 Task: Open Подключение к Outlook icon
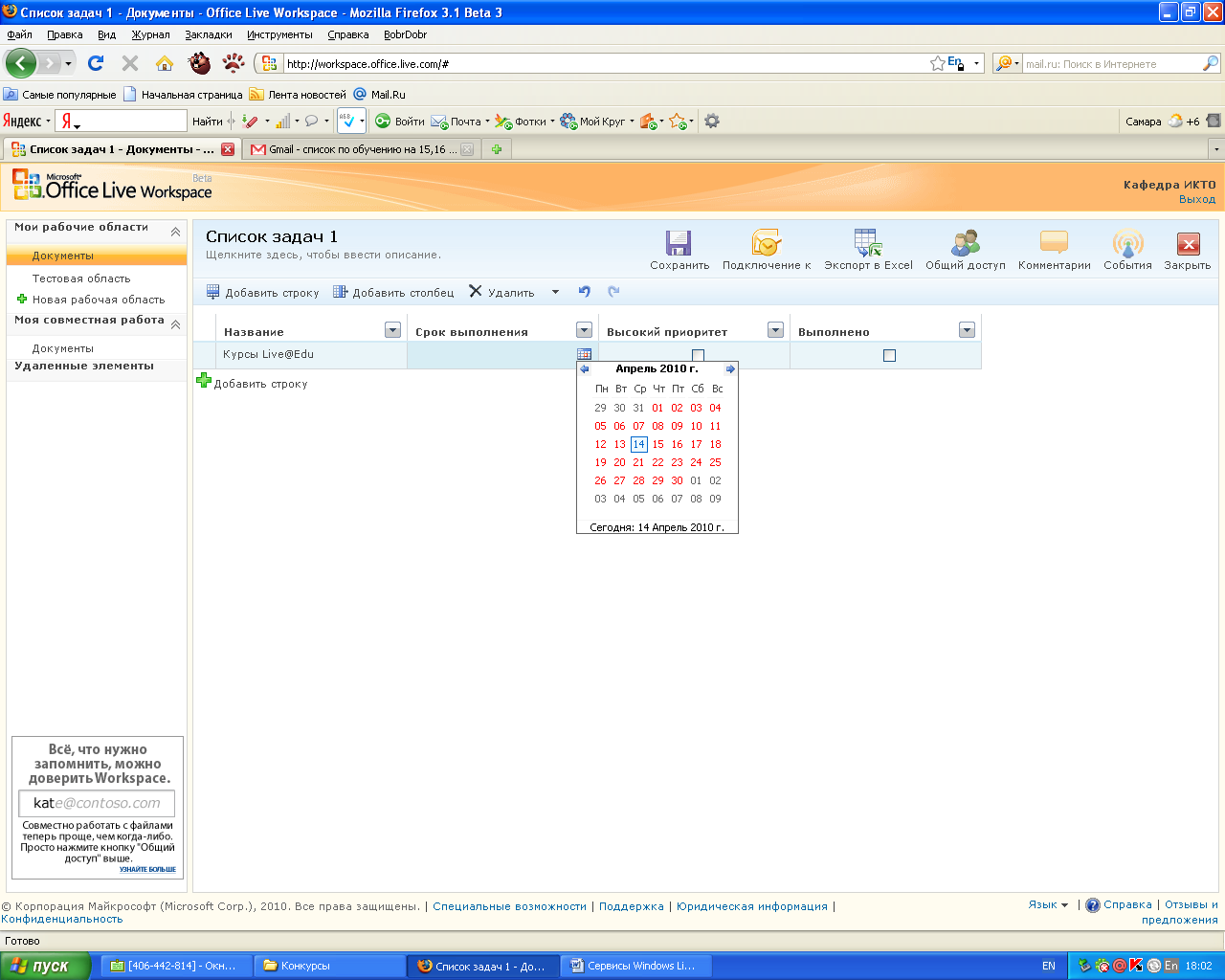(767, 242)
